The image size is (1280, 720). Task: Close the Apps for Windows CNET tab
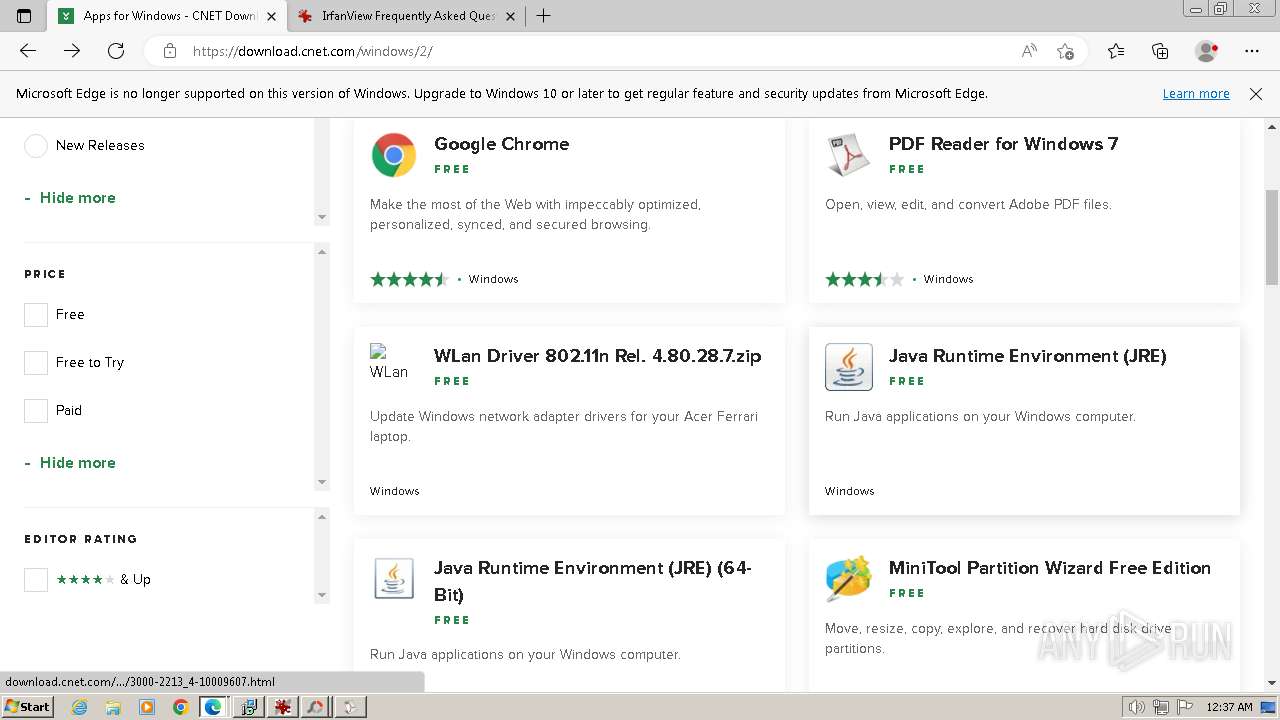pyautogui.click(x=271, y=16)
